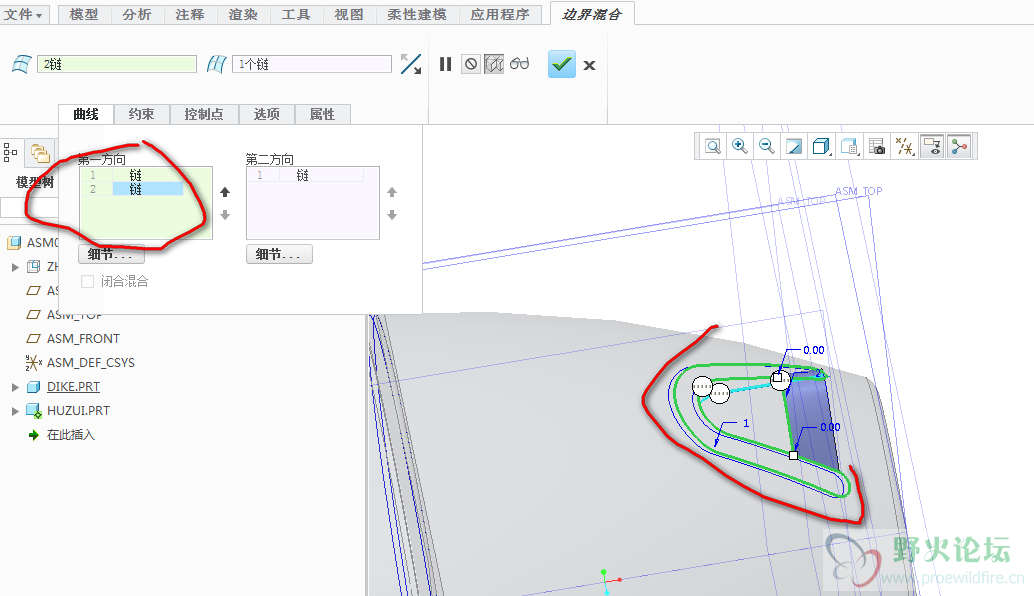The height and width of the screenshot is (596, 1034).
Task: Click the Zoom Out magnifier icon
Action: click(x=766, y=146)
